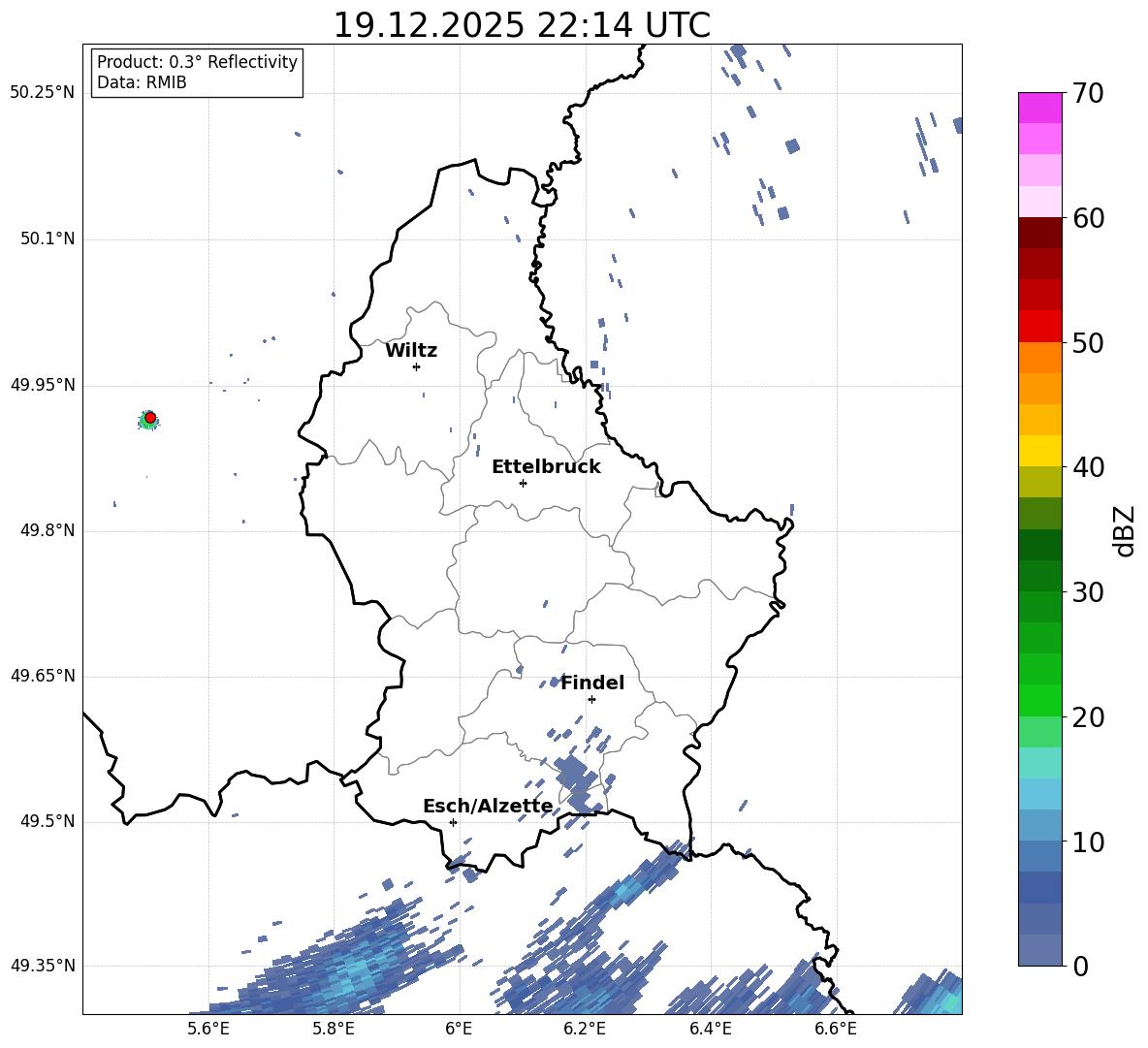Click the 50.25°N latitude label
This screenshot has width=1148, height=1048.
click(x=43, y=93)
